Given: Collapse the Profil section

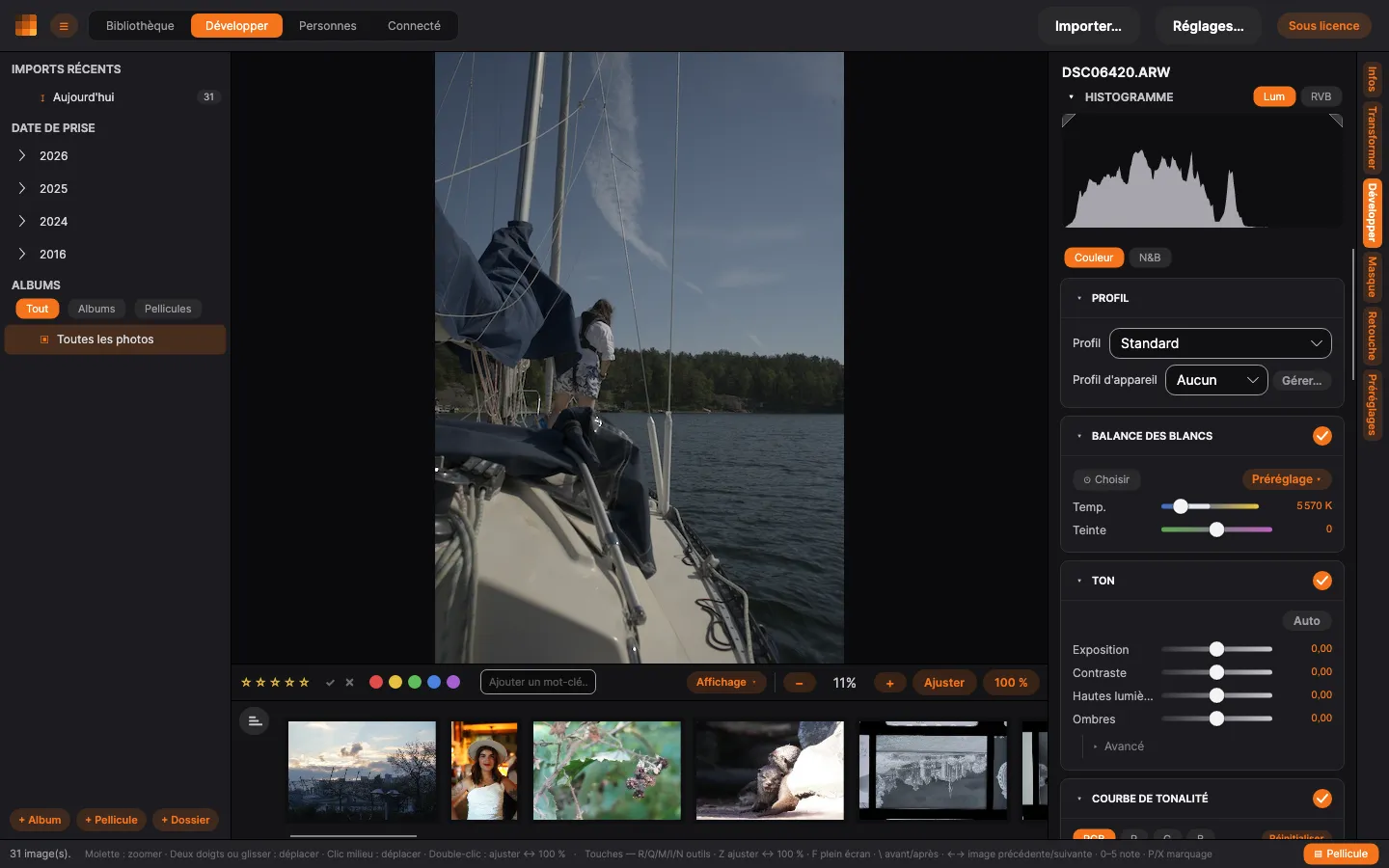Looking at the screenshot, I should 1079,298.
